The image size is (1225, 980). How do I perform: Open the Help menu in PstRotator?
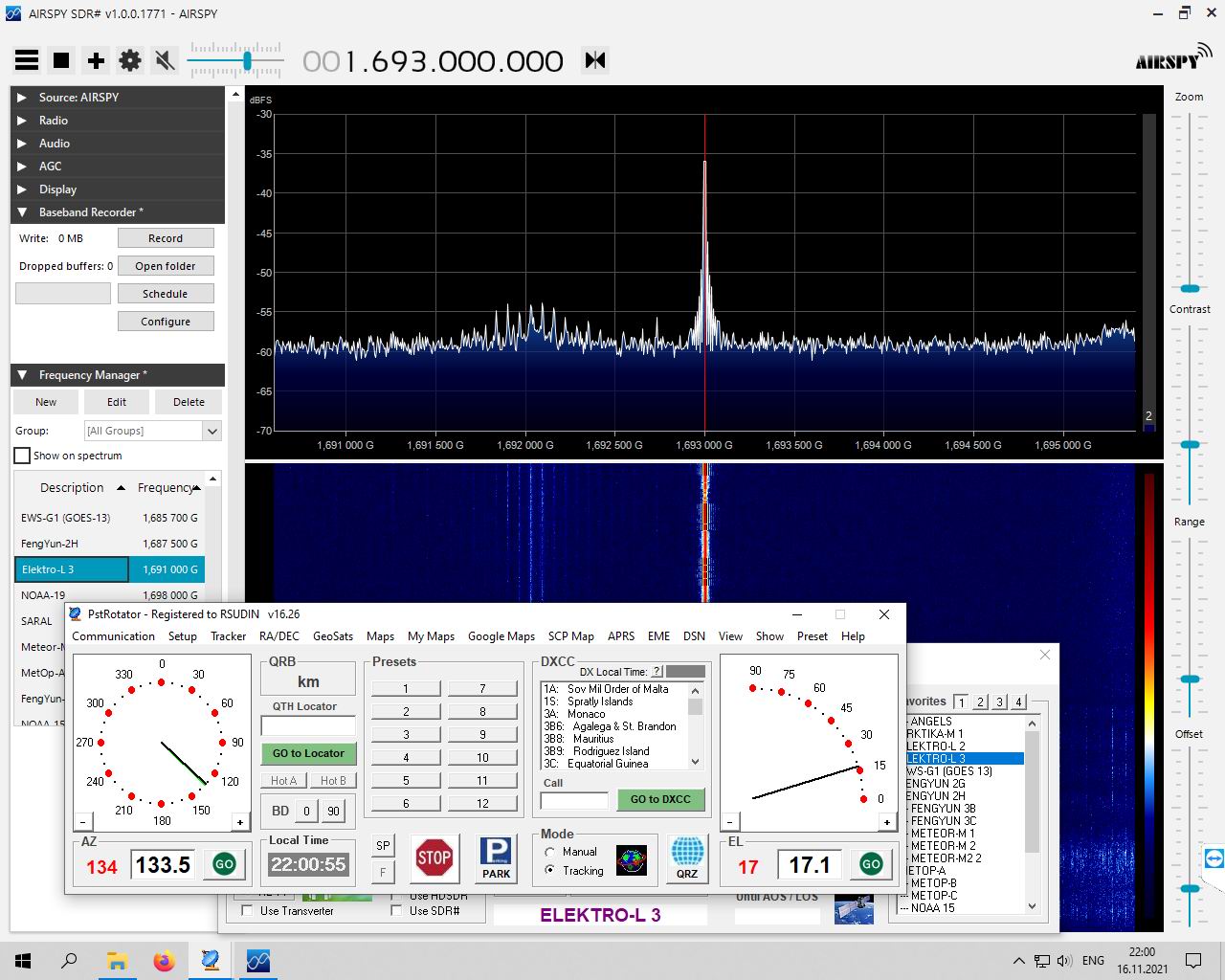click(x=853, y=636)
